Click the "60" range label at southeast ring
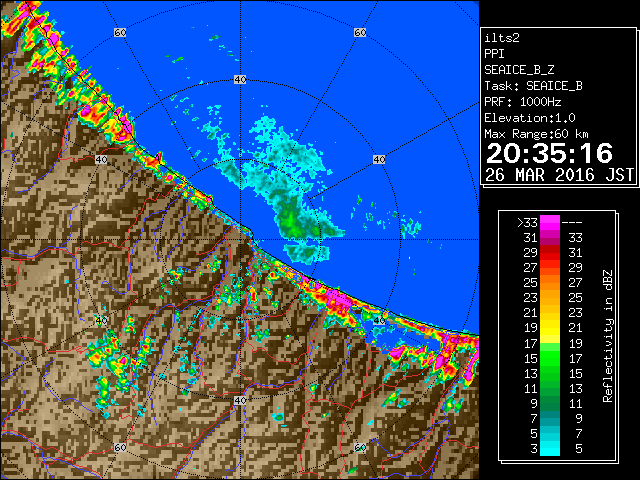The height and width of the screenshot is (480, 640). click(360, 448)
